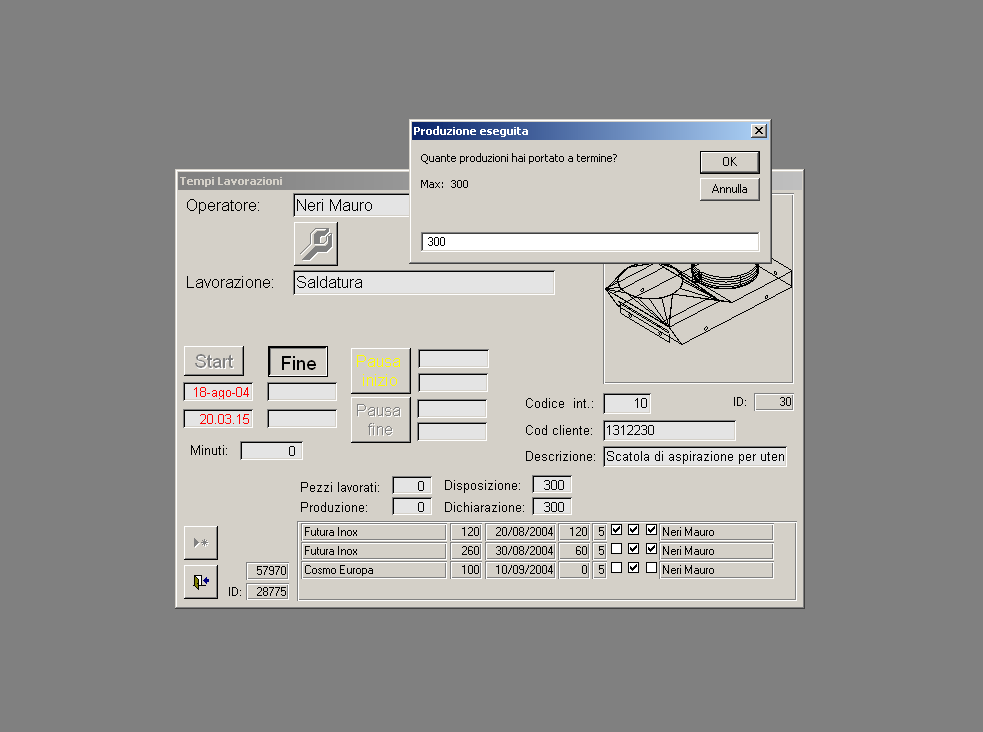Click the Minuti field

tap(271, 451)
